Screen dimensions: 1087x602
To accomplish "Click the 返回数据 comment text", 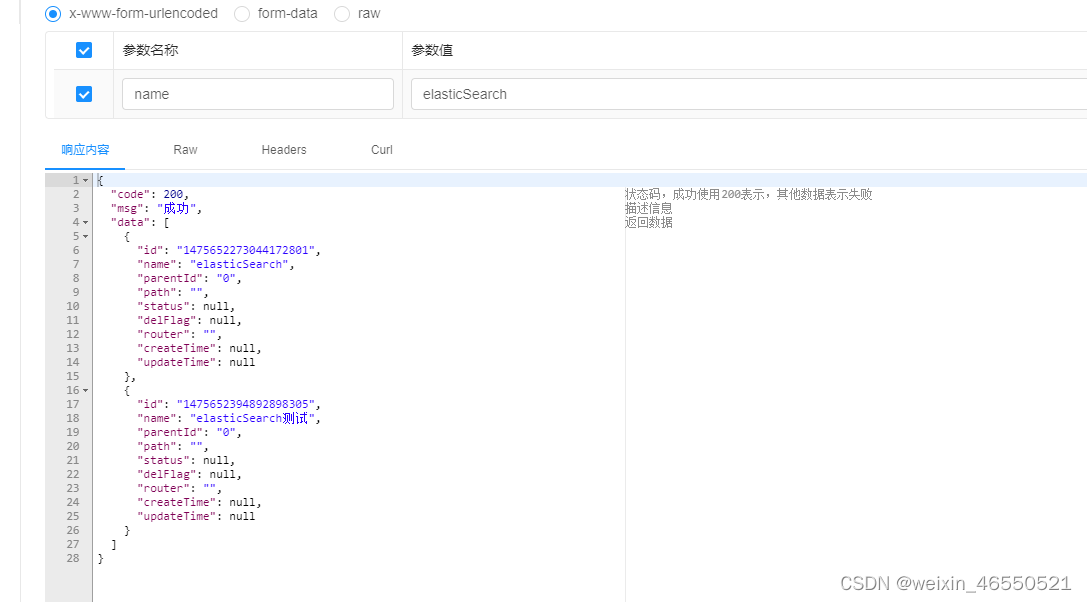I will click(649, 223).
